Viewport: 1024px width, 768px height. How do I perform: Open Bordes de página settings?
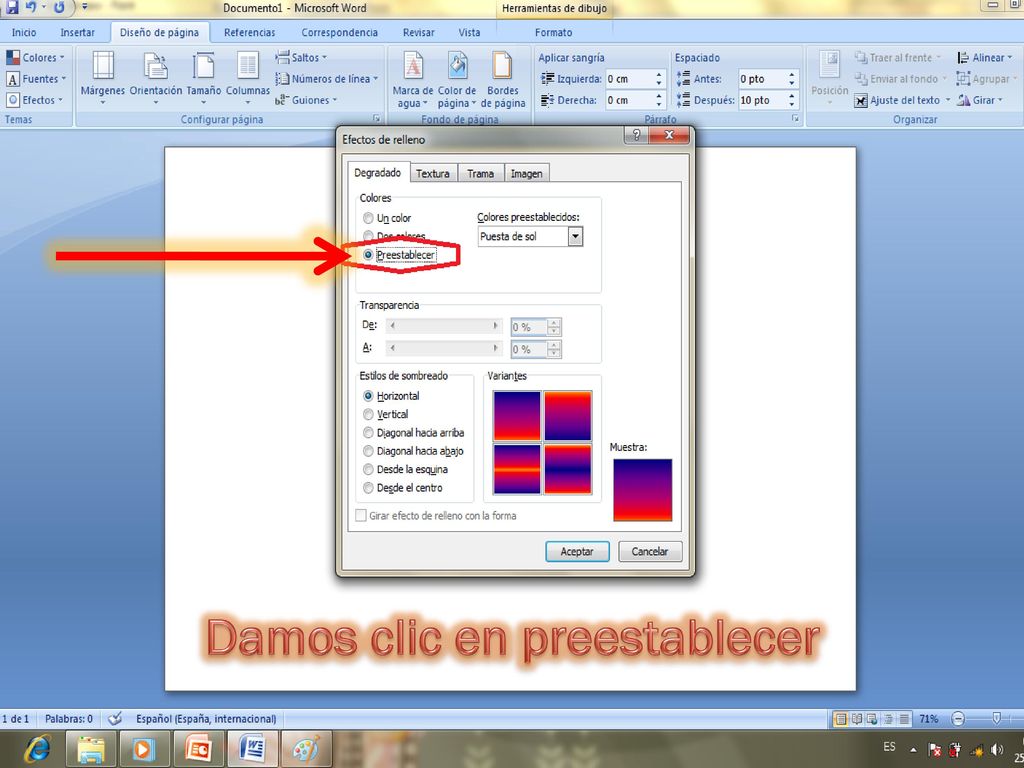click(x=502, y=80)
